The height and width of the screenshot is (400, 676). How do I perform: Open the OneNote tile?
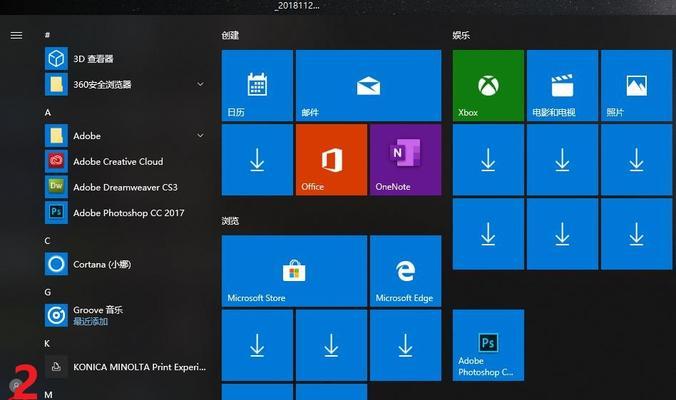406,159
